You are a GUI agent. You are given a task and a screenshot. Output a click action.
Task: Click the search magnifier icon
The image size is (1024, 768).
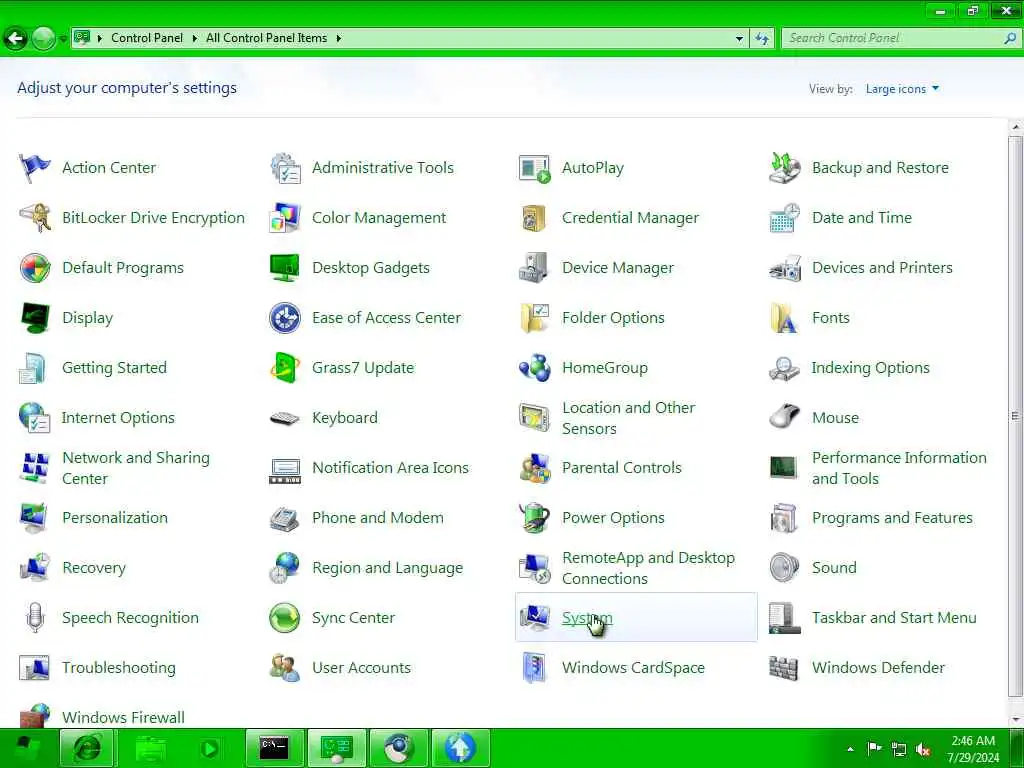1010,39
